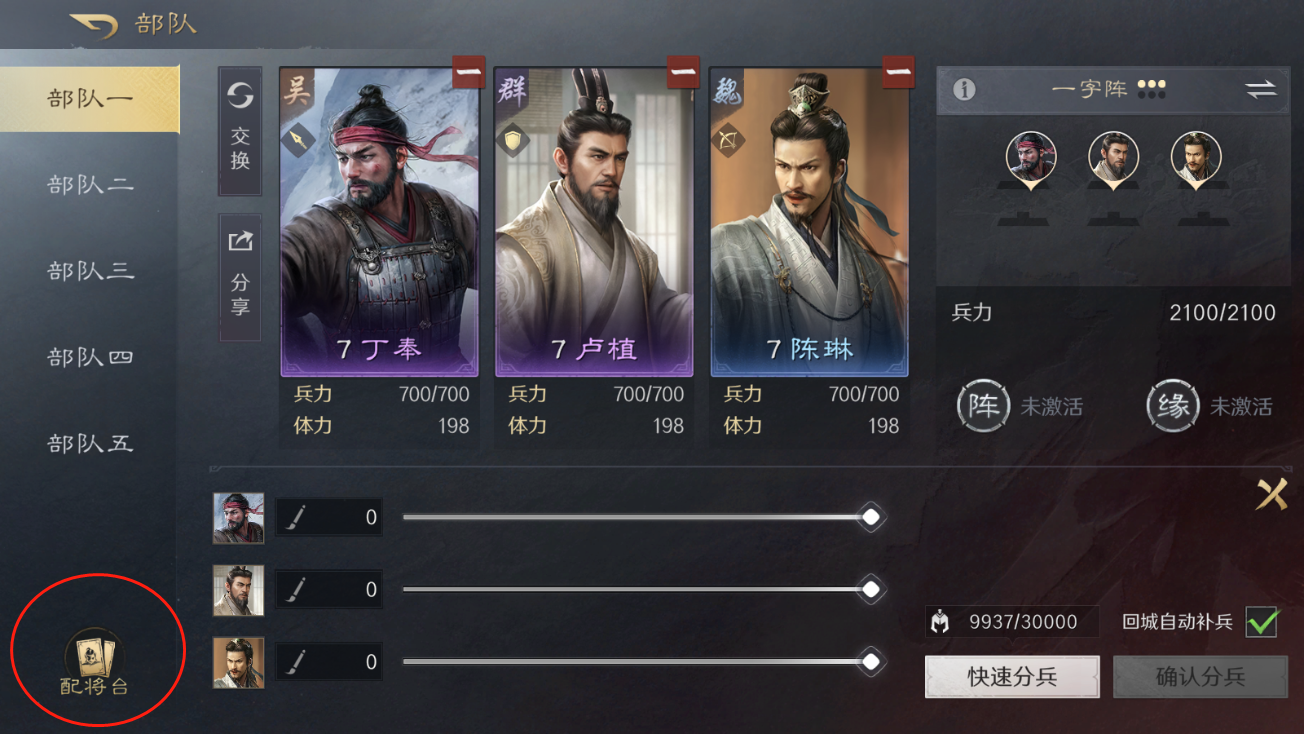The height and width of the screenshot is (734, 1304).
Task: Remove 陈琳 using red minus button
Action: click(899, 72)
